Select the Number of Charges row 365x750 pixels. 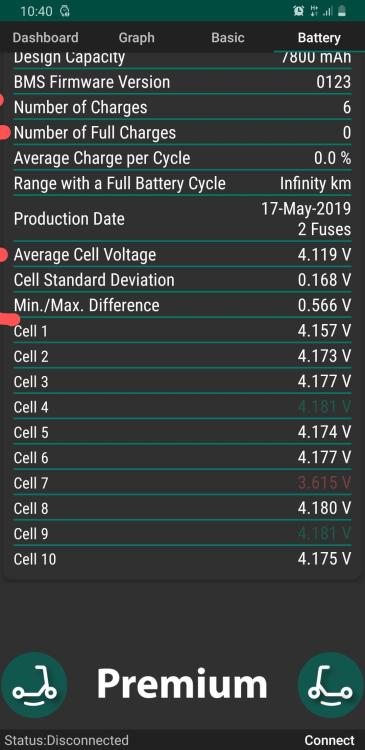182,107
